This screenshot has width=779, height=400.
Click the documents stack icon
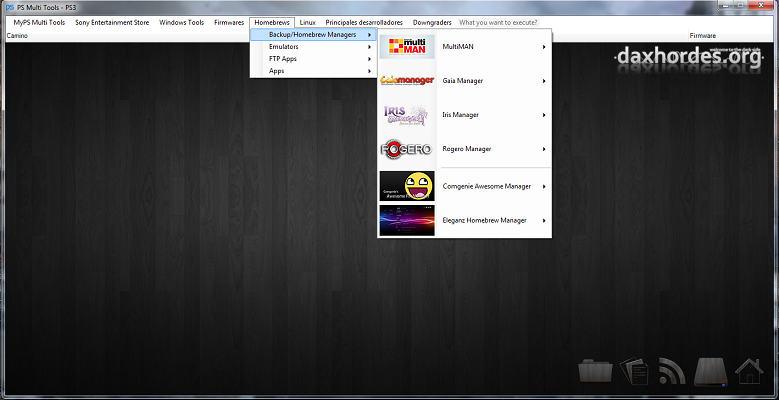click(x=634, y=371)
